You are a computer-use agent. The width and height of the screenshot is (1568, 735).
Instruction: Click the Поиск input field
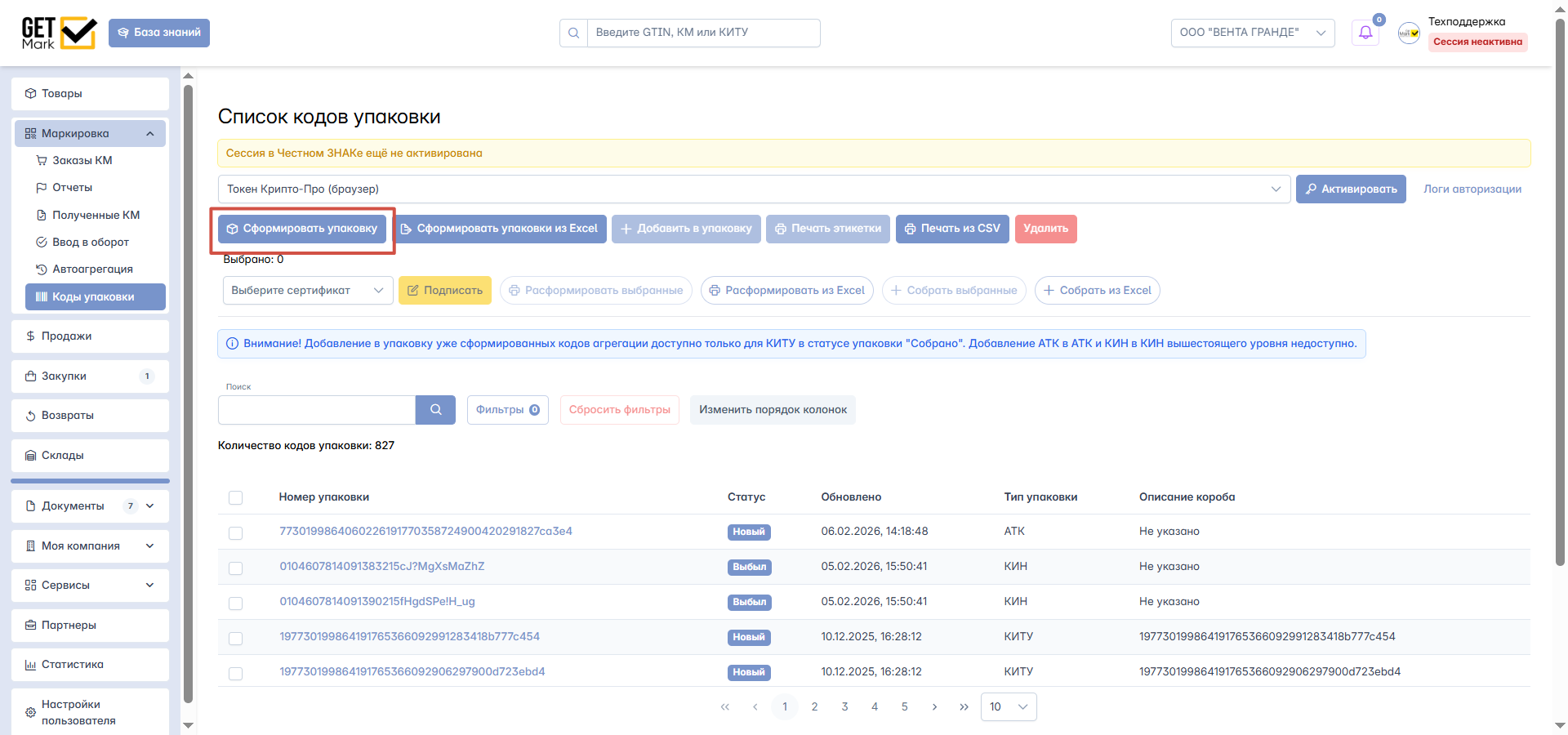click(x=317, y=410)
